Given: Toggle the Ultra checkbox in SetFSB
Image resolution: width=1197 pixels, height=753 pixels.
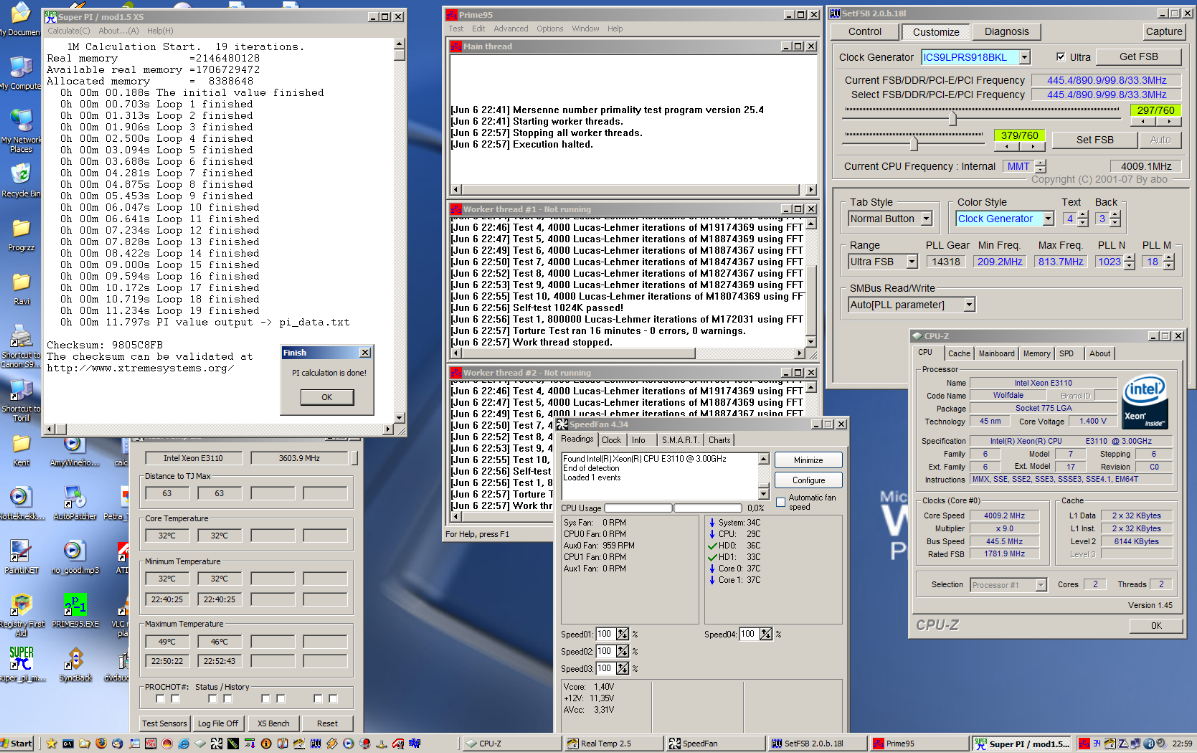Looking at the screenshot, I should (1060, 57).
